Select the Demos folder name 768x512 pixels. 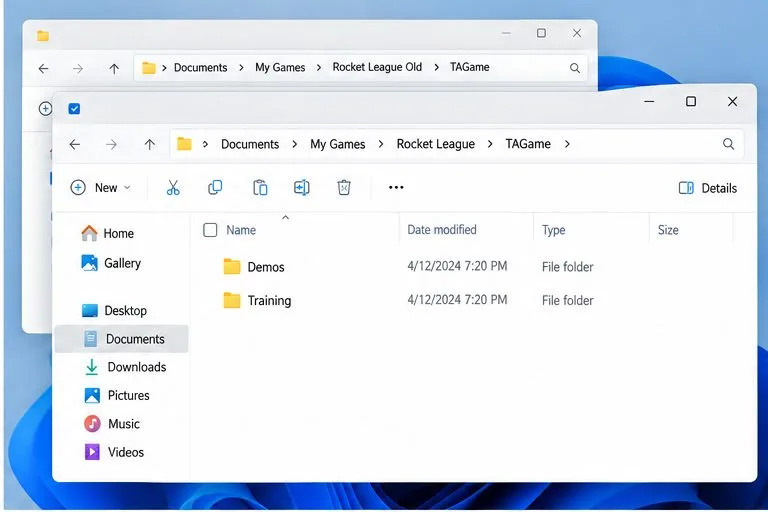point(266,267)
